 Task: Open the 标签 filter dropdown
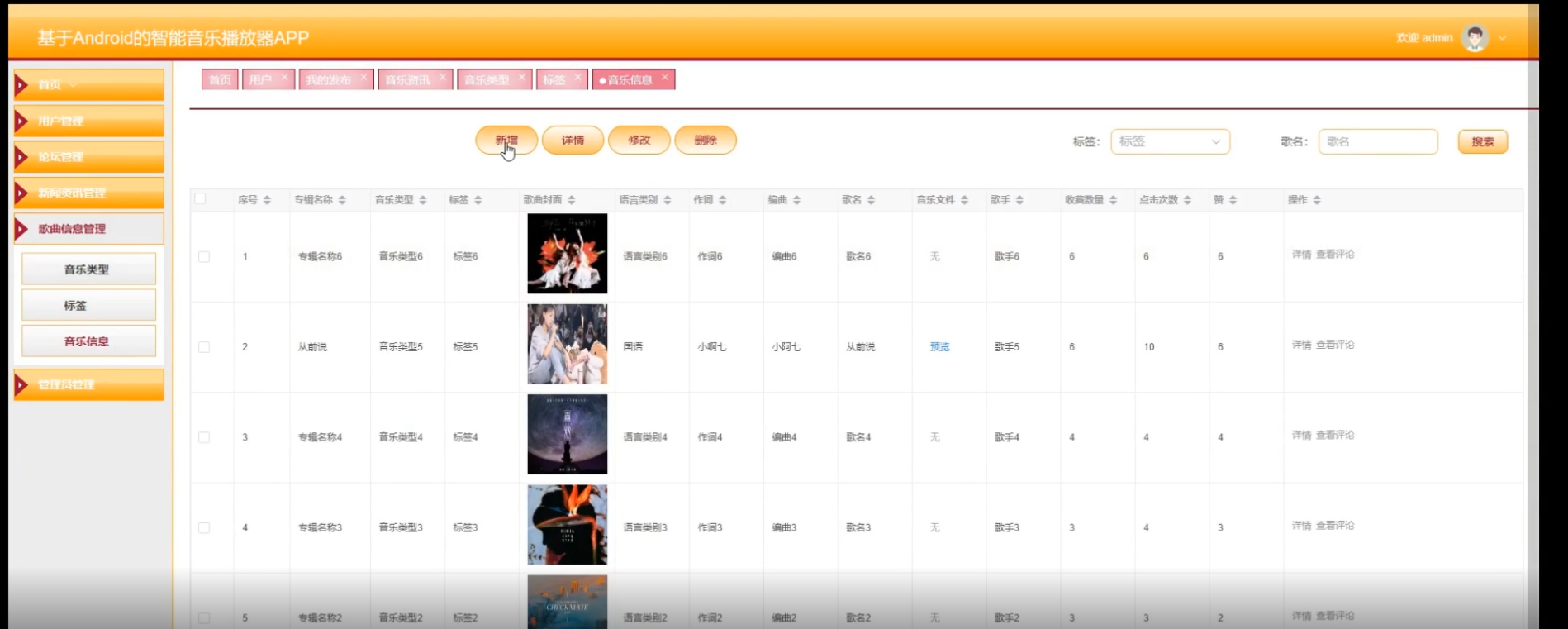1170,141
